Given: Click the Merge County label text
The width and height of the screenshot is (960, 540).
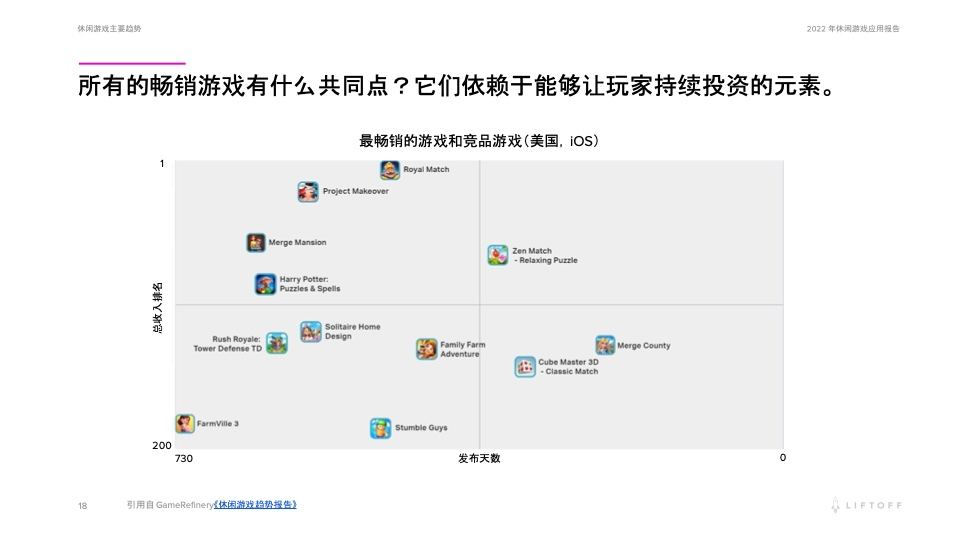Looking at the screenshot, I should coord(643,345).
